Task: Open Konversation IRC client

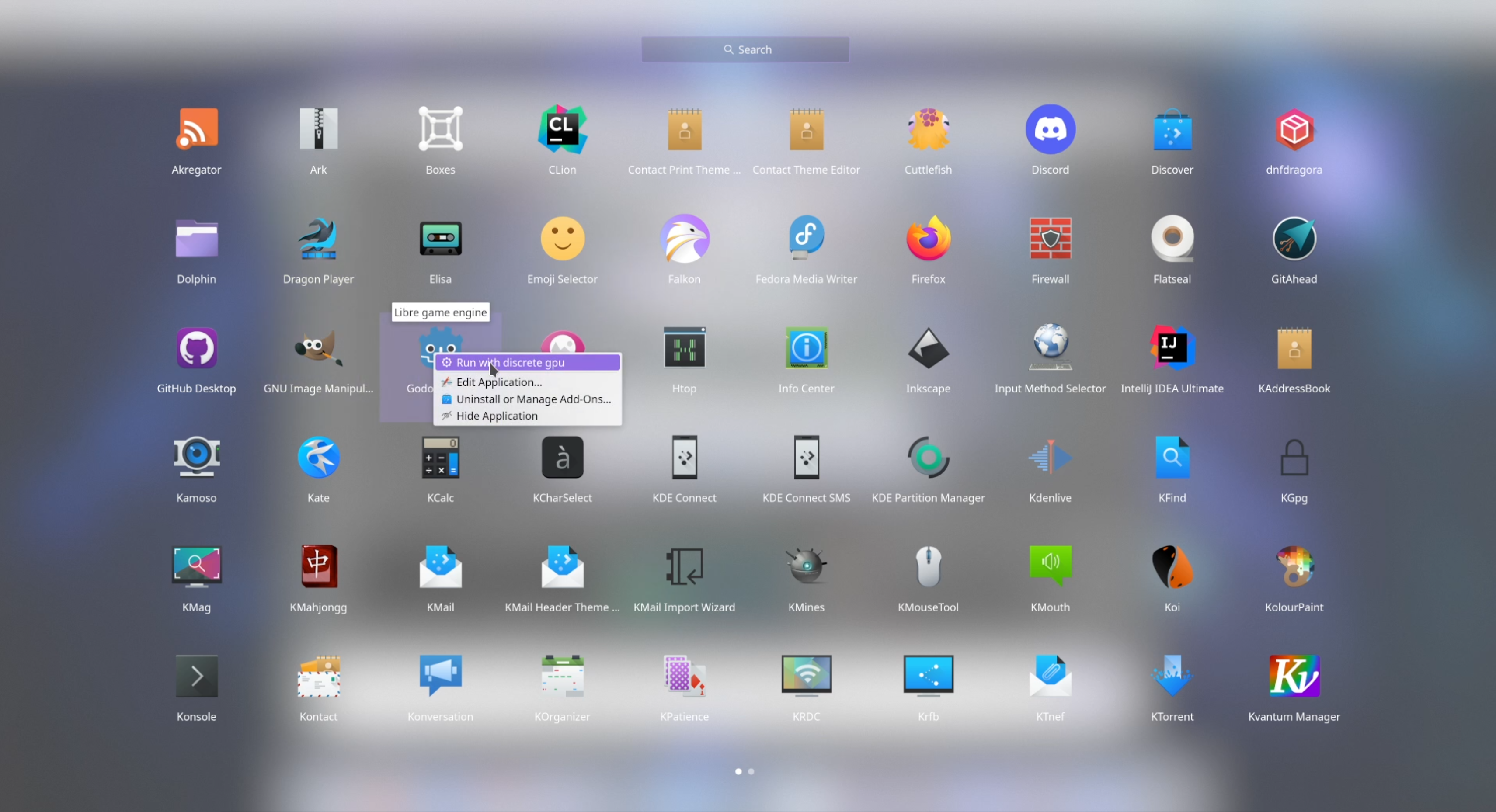Action: pos(440,676)
